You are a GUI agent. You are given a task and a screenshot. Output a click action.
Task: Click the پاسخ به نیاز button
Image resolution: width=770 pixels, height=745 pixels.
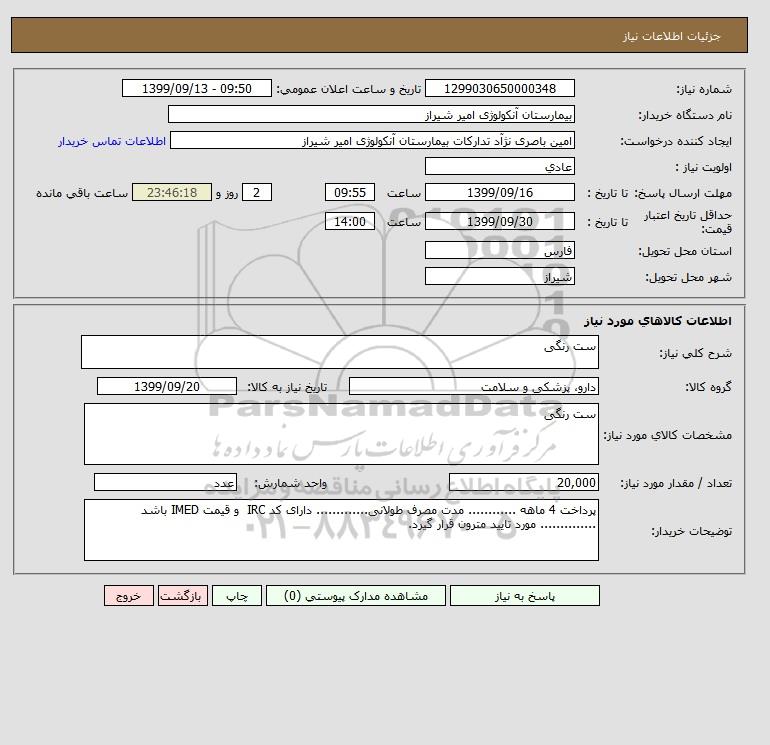(524, 595)
